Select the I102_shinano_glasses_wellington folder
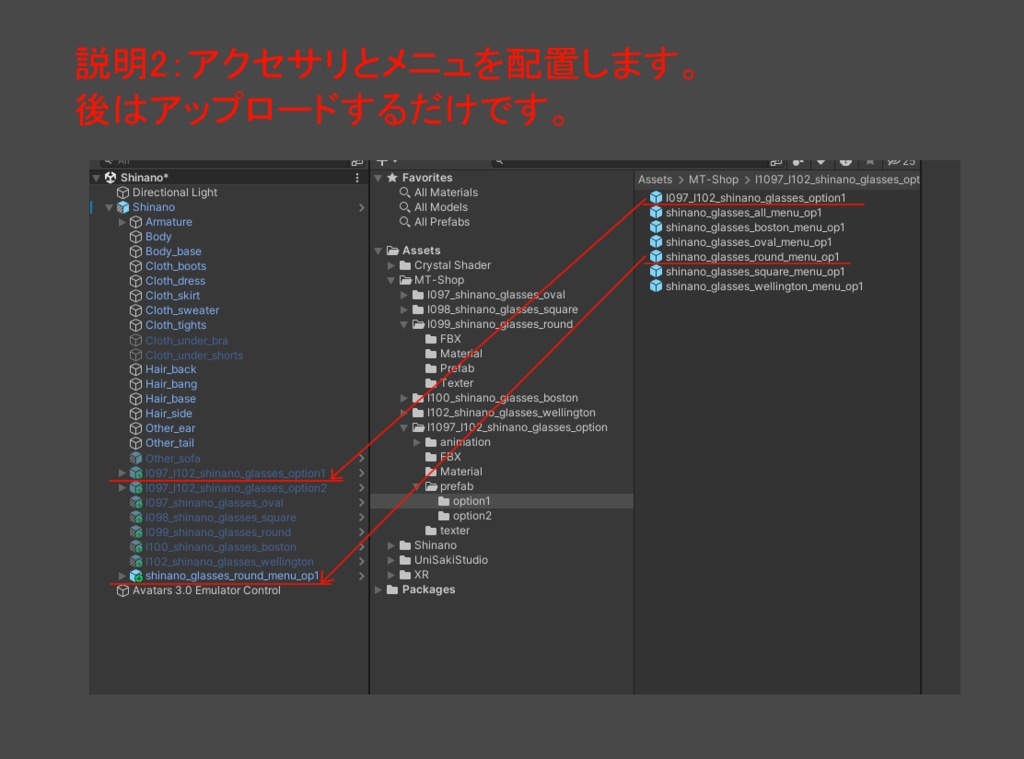Image resolution: width=1024 pixels, height=759 pixels. coord(511,413)
